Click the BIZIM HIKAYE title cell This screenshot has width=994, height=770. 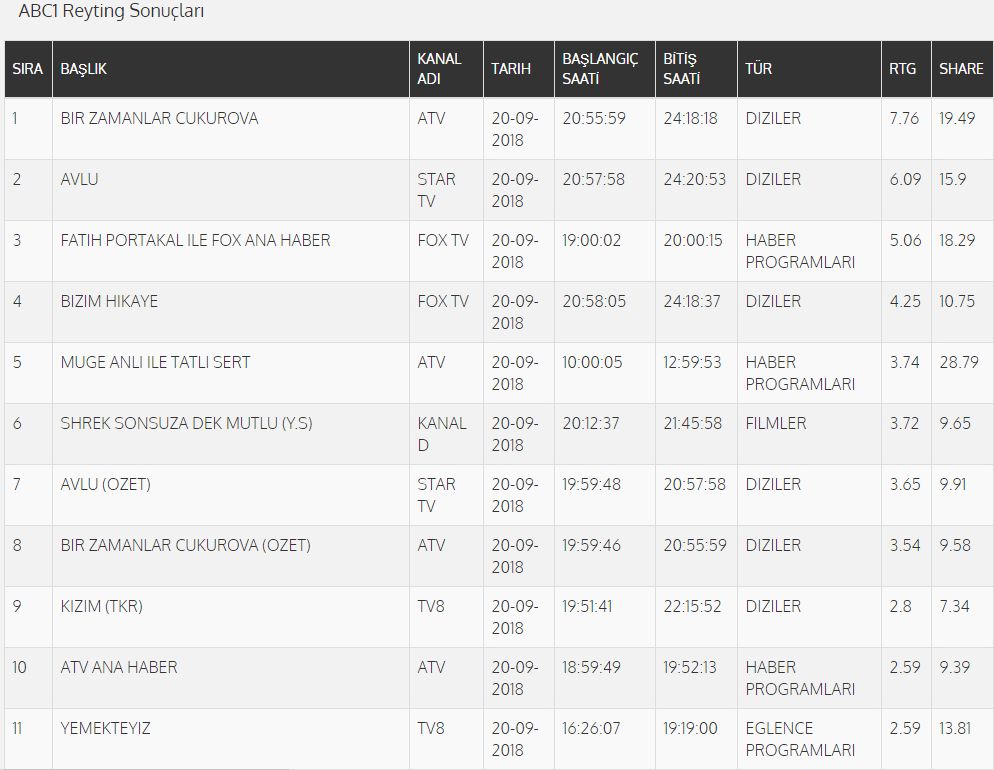(x=109, y=301)
